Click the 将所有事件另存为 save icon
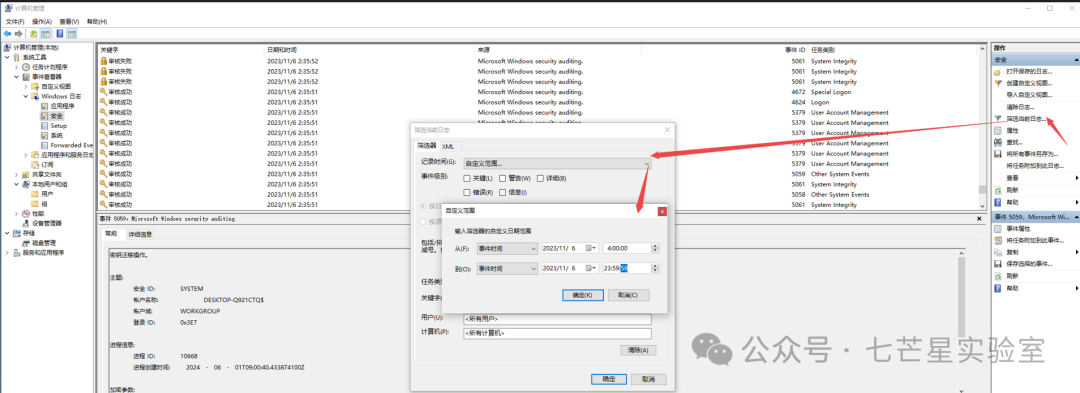The width and height of the screenshot is (1080, 393). (998, 153)
